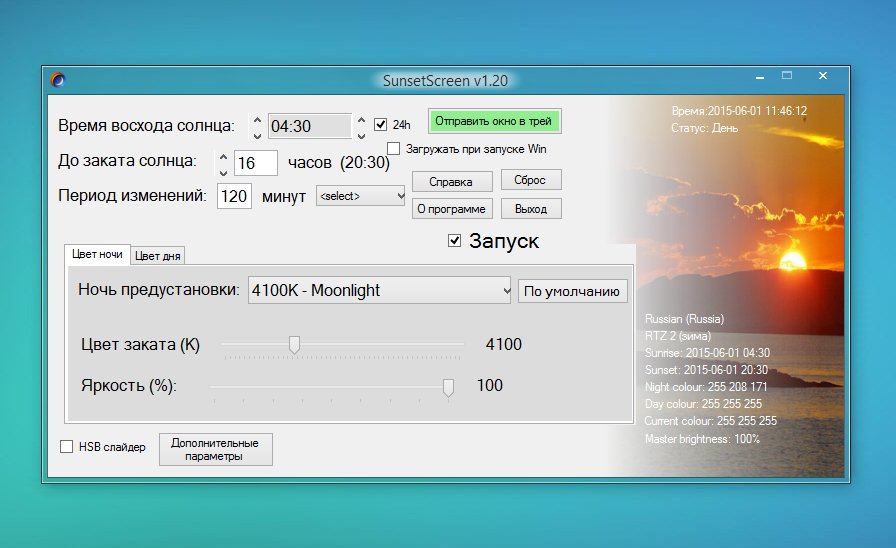Toggle the 24h time format checkbox
Viewport: 896px width, 548px height.
click(x=380, y=125)
